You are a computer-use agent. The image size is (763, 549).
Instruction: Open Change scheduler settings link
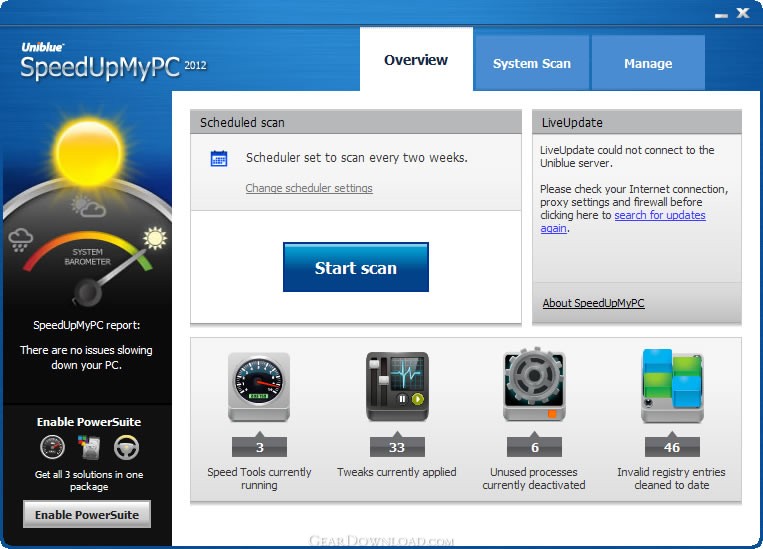[x=309, y=188]
